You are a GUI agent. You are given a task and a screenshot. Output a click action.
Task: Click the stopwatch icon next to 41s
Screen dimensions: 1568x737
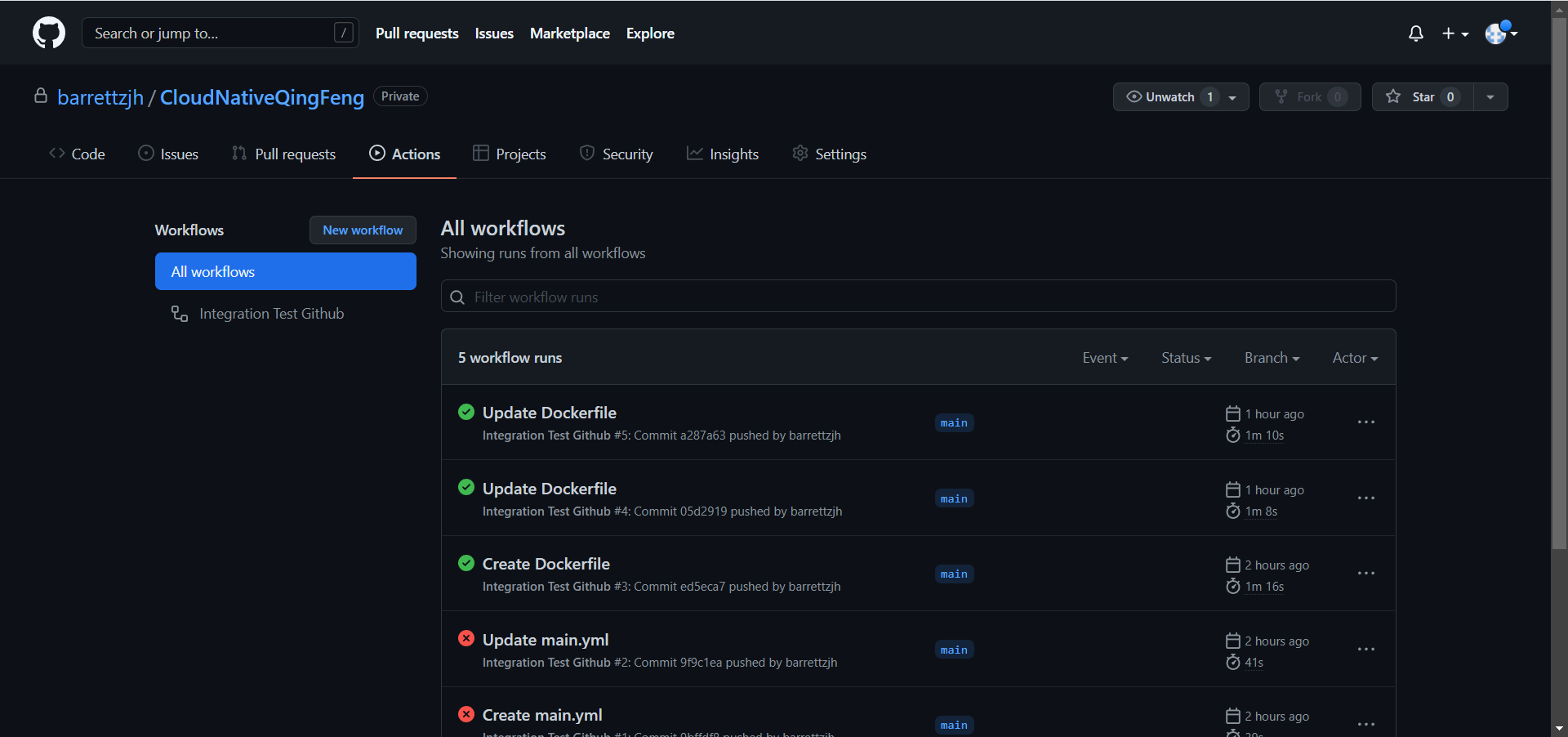click(1233, 663)
